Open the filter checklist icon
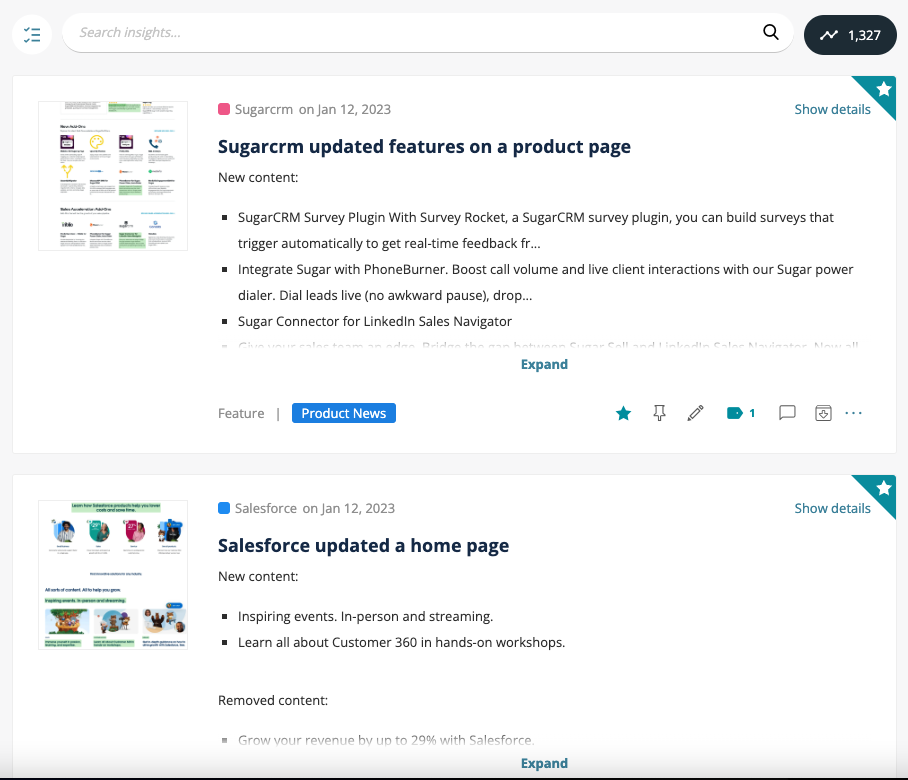The image size is (908, 780). [x=32, y=35]
